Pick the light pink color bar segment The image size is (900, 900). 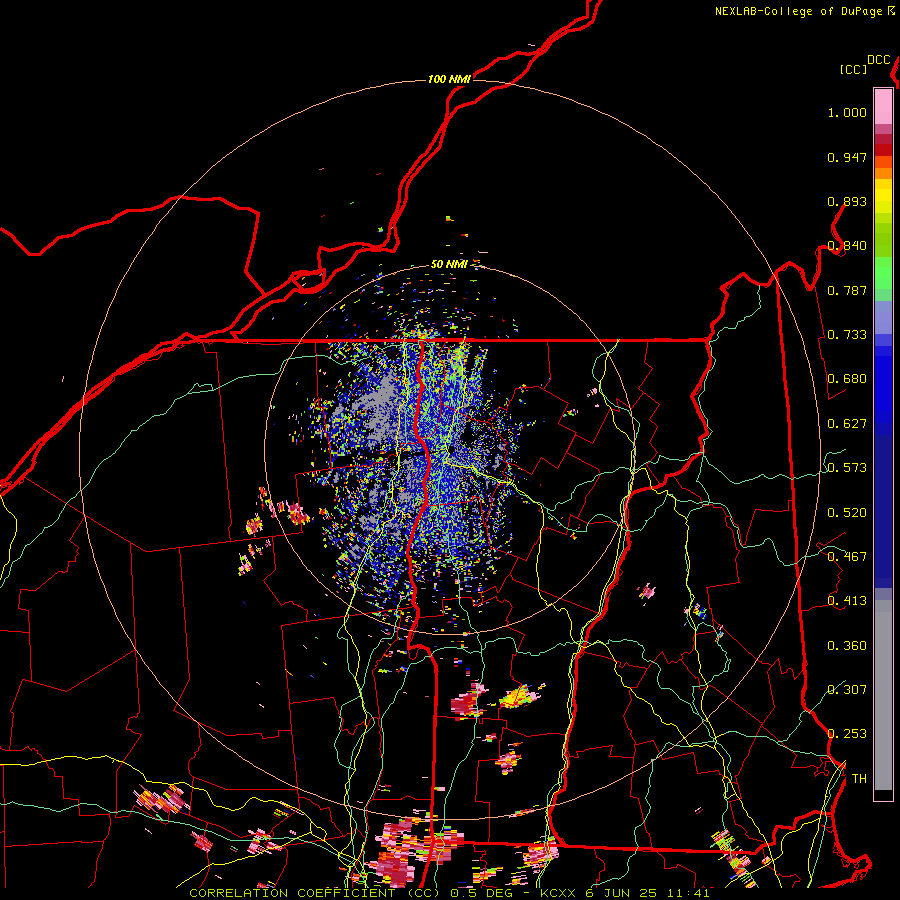(883, 107)
